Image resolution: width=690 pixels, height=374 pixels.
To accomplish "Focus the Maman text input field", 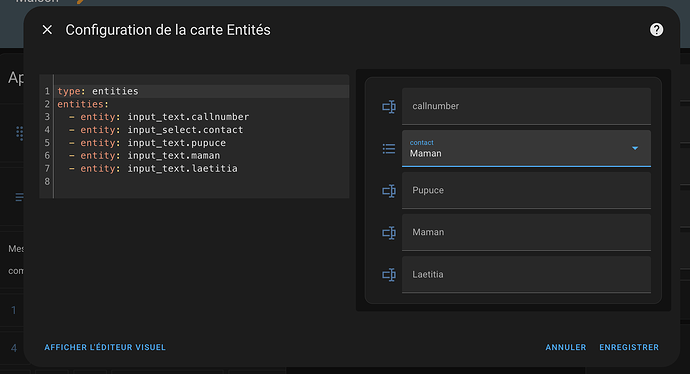I will tap(526, 233).
